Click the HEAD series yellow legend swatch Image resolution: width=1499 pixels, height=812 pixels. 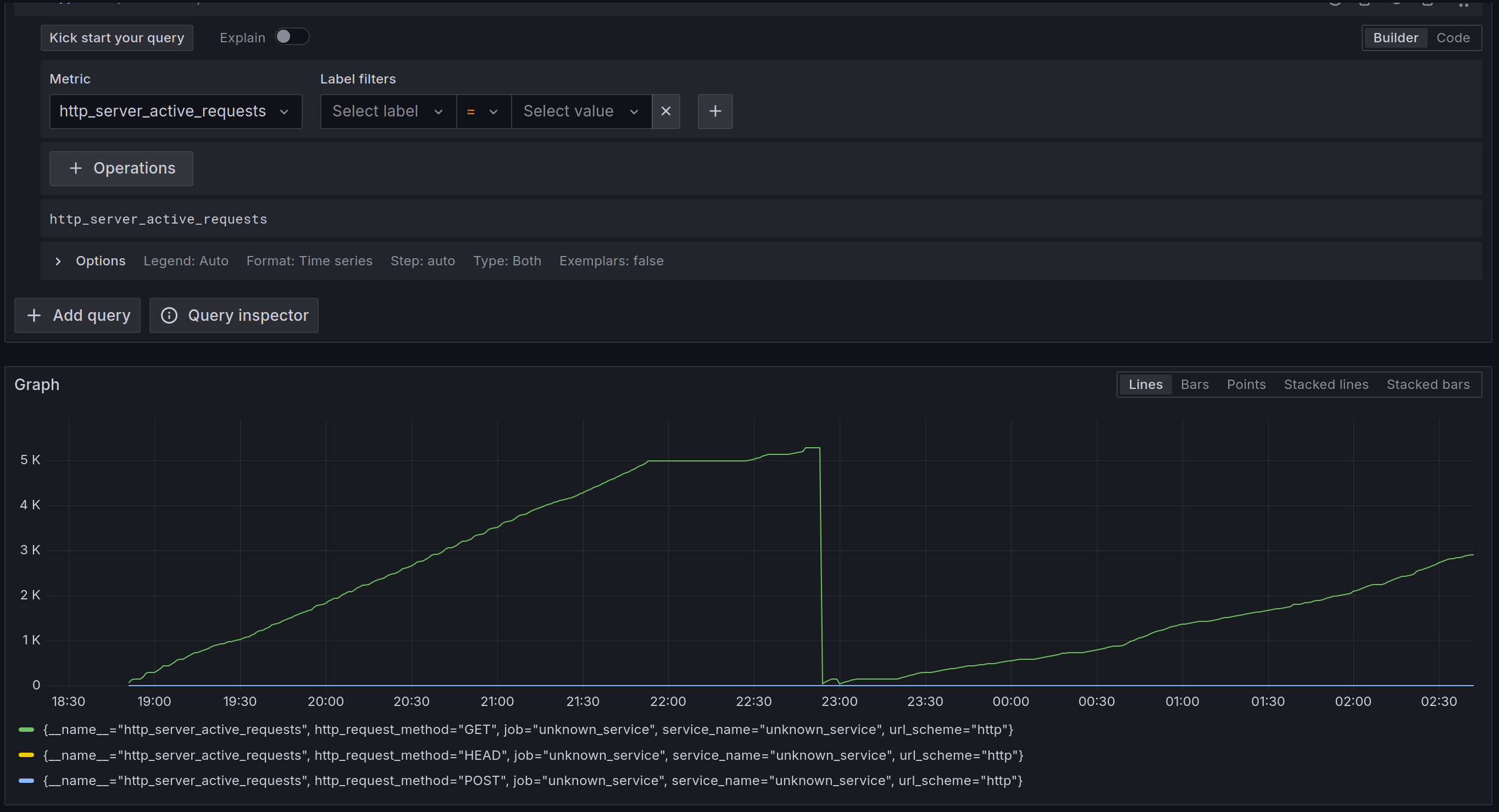(26, 755)
